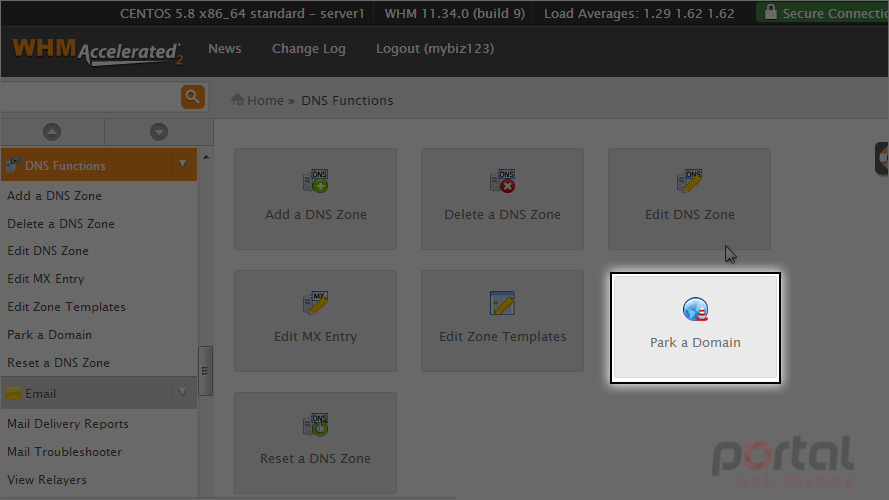This screenshot has width=889, height=500.
Task: Click the Edit DNS Zone tile label
Action: click(x=689, y=214)
